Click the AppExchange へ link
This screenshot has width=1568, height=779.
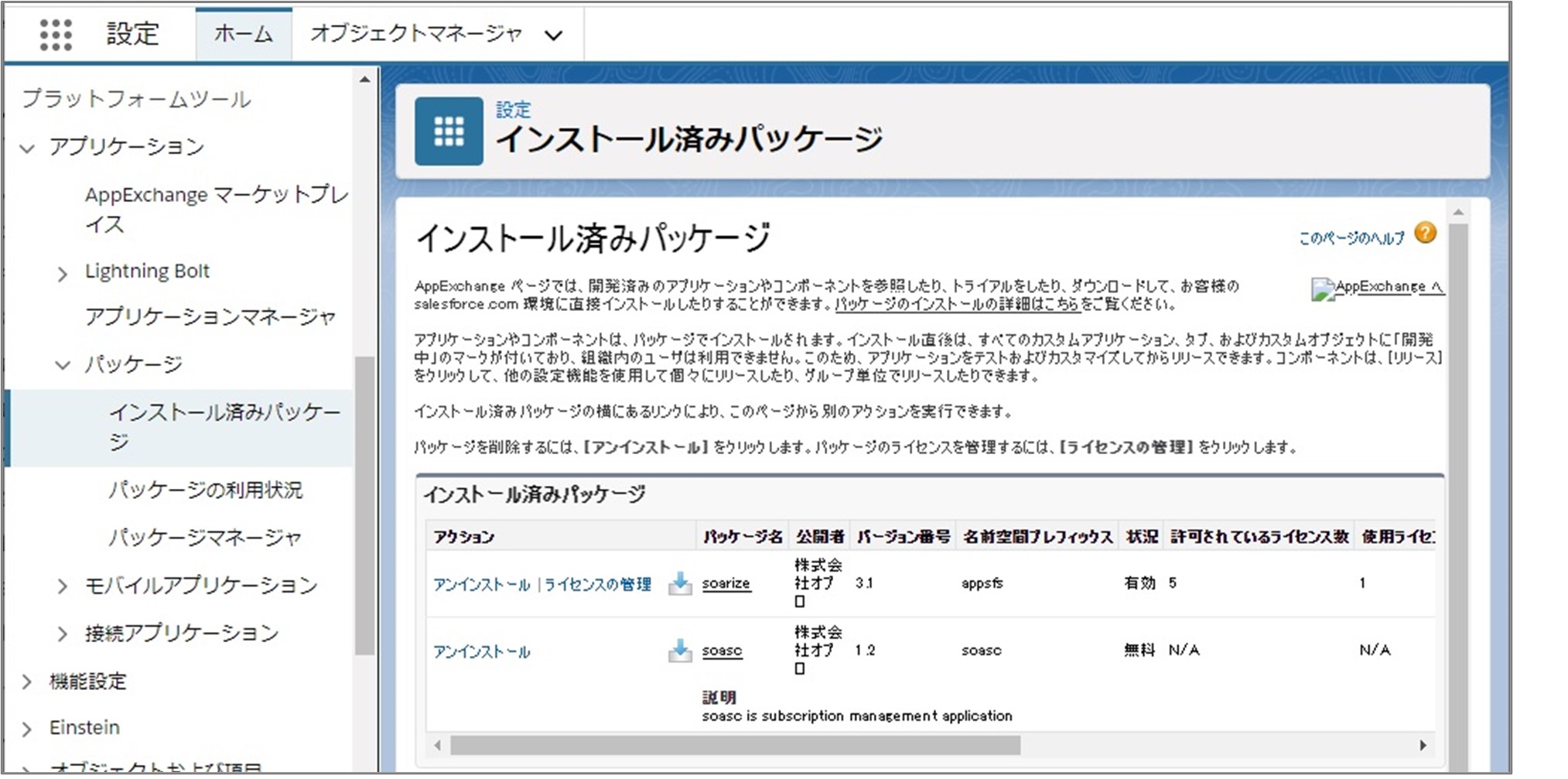1389,286
